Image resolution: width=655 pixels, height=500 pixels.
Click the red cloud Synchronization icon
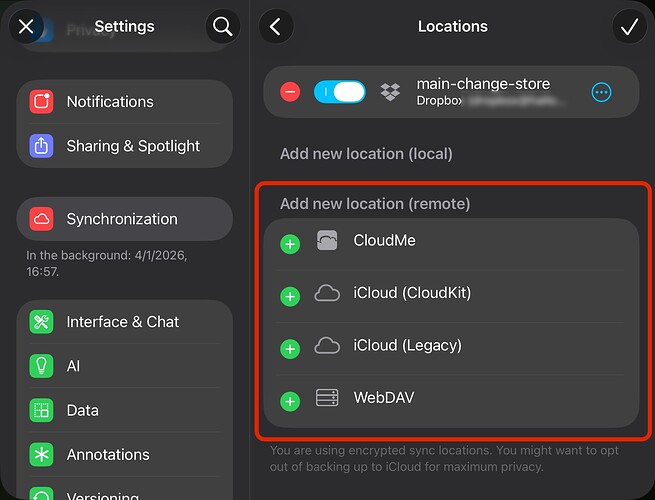click(41, 219)
